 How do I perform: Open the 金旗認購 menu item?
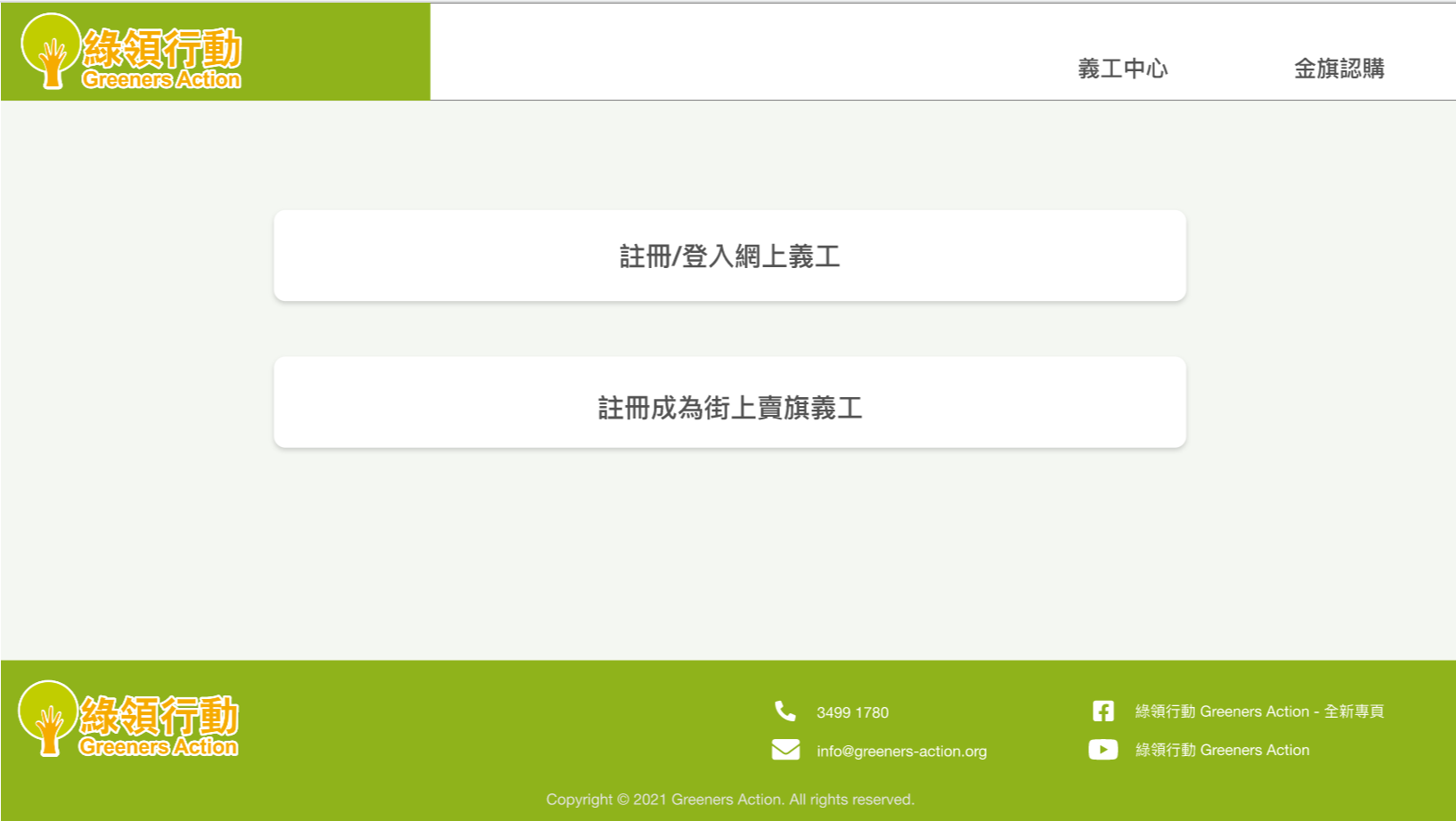(x=1338, y=69)
